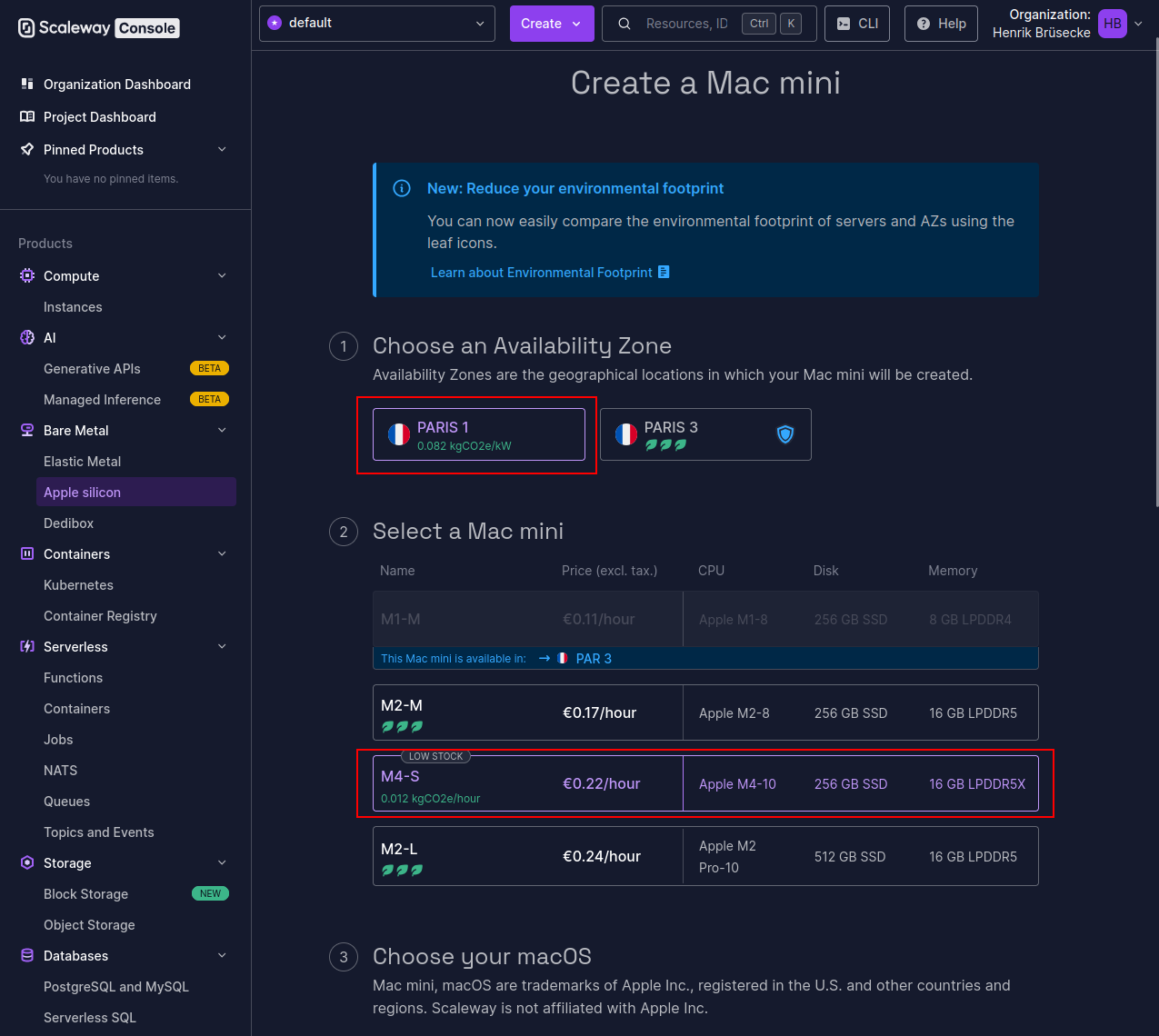This screenshot has width=1159, height=1036.
Task: Open the default project dropdown
Action: [x=377, y=24]
